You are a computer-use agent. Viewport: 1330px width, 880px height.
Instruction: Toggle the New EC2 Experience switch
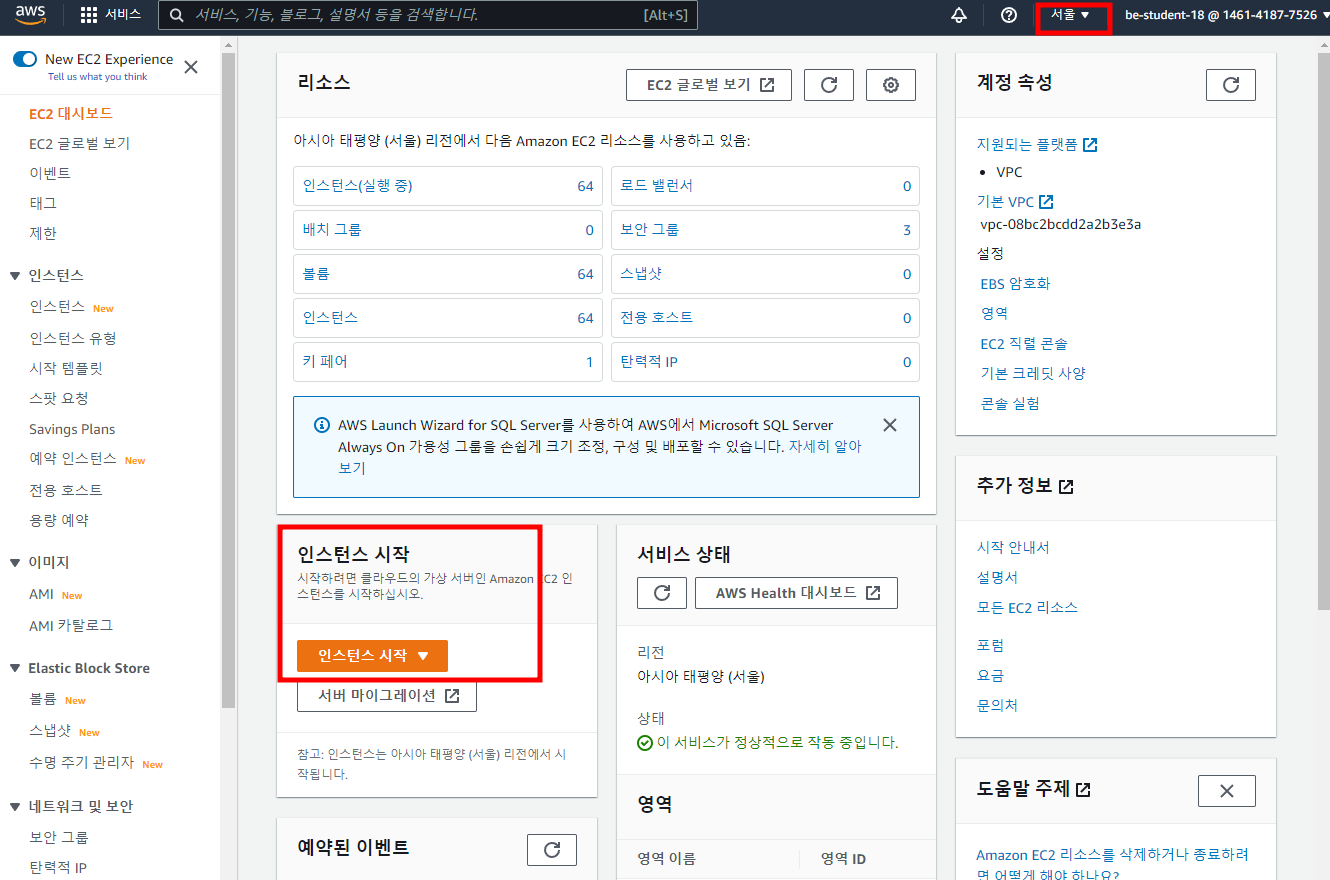click(x=25, y=59)
